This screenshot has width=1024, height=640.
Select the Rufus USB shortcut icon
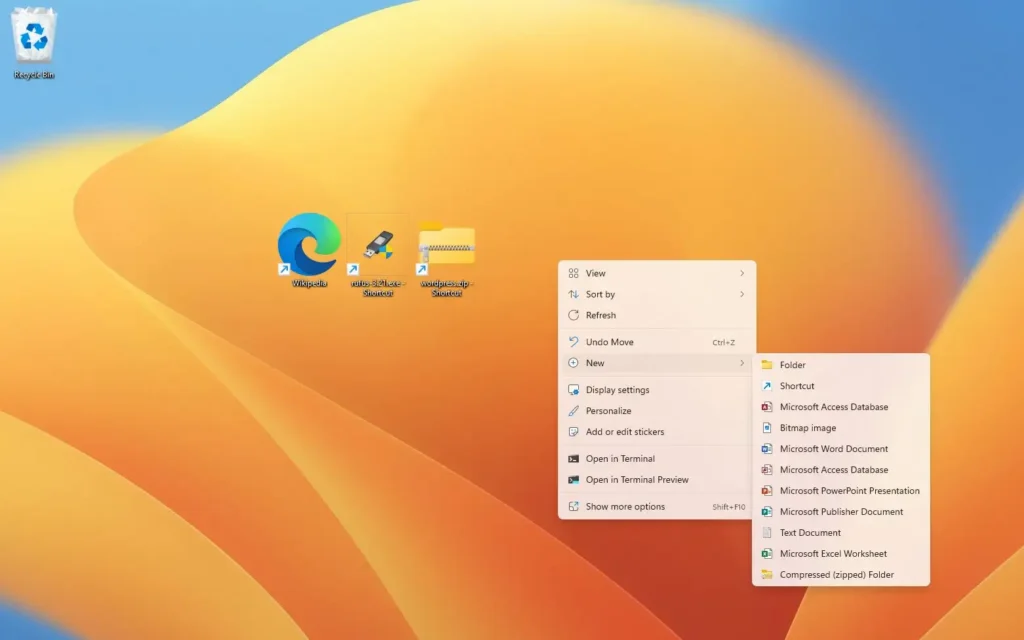click(377, 245)
